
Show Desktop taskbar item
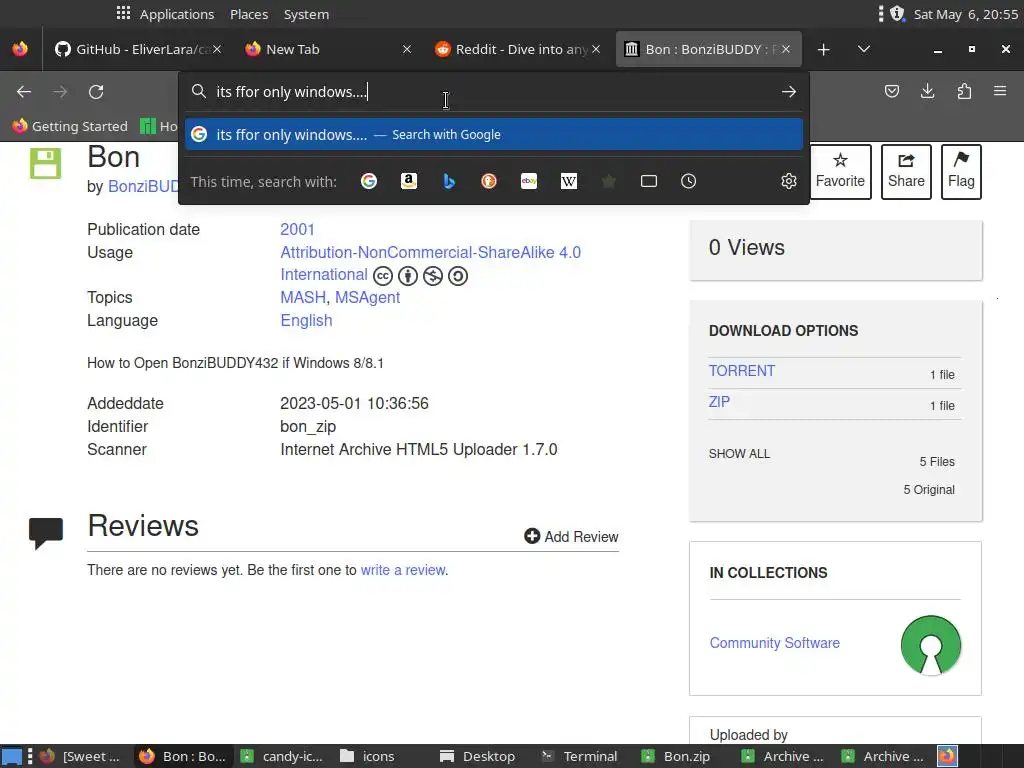point(477,756)
